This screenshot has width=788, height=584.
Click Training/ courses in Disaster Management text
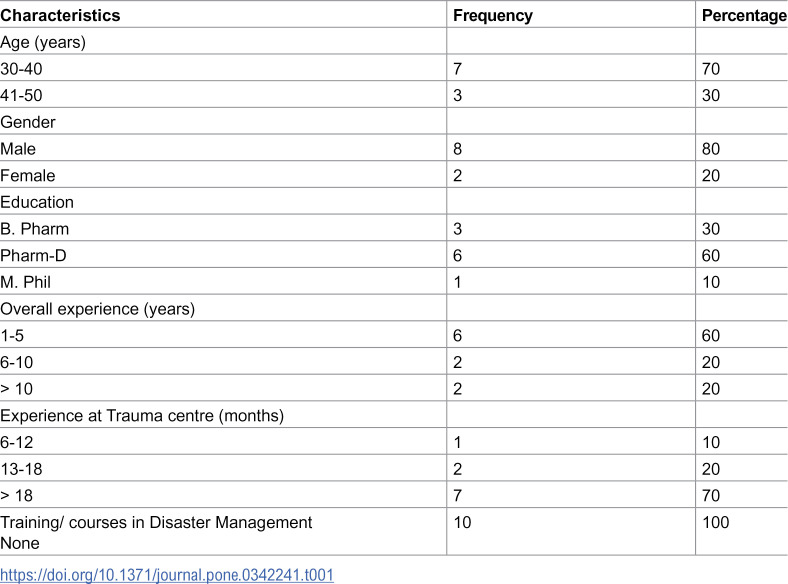(156, 522)
